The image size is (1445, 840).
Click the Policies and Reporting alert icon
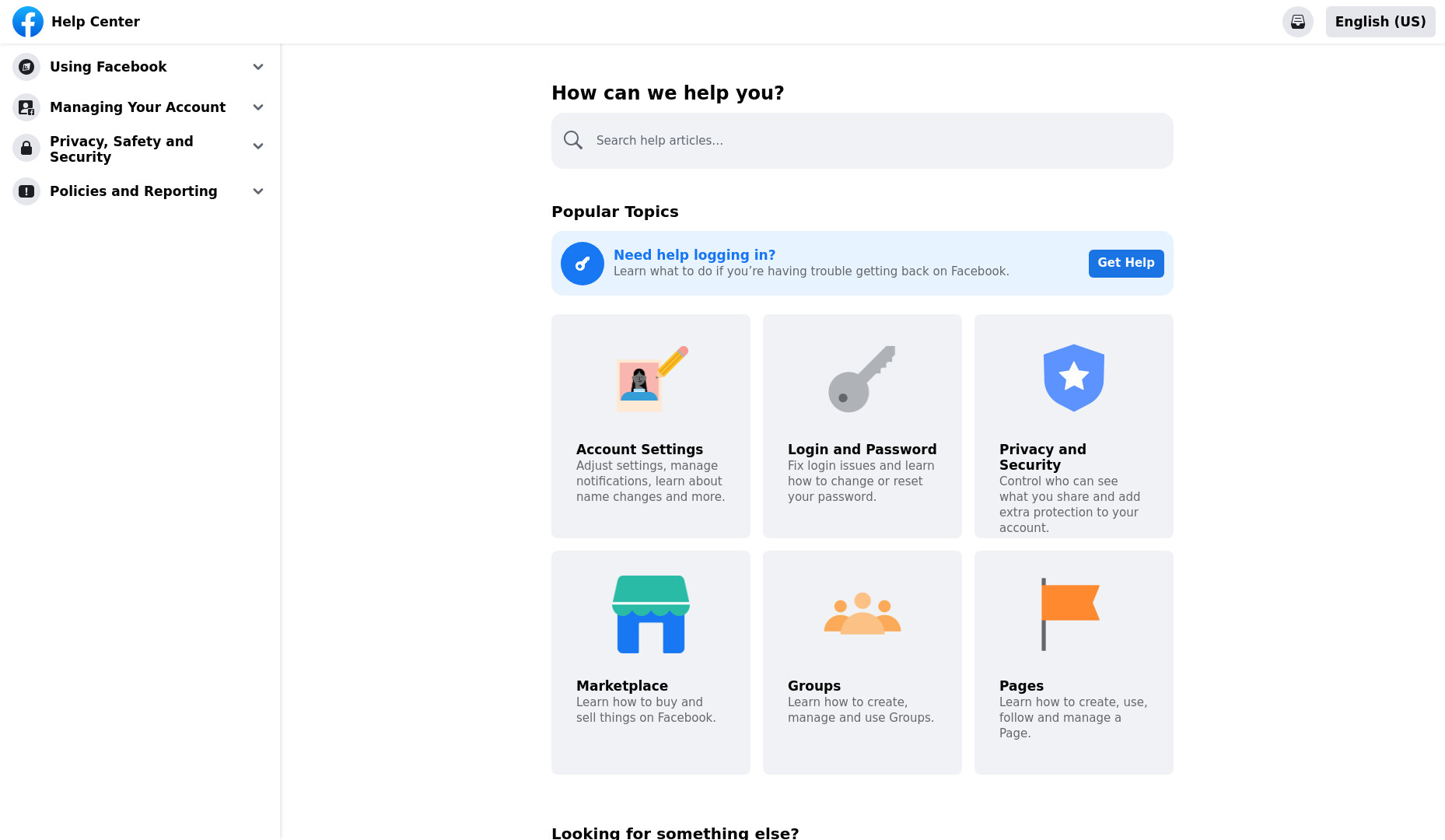pyautogui.click(x=26, y=191)
